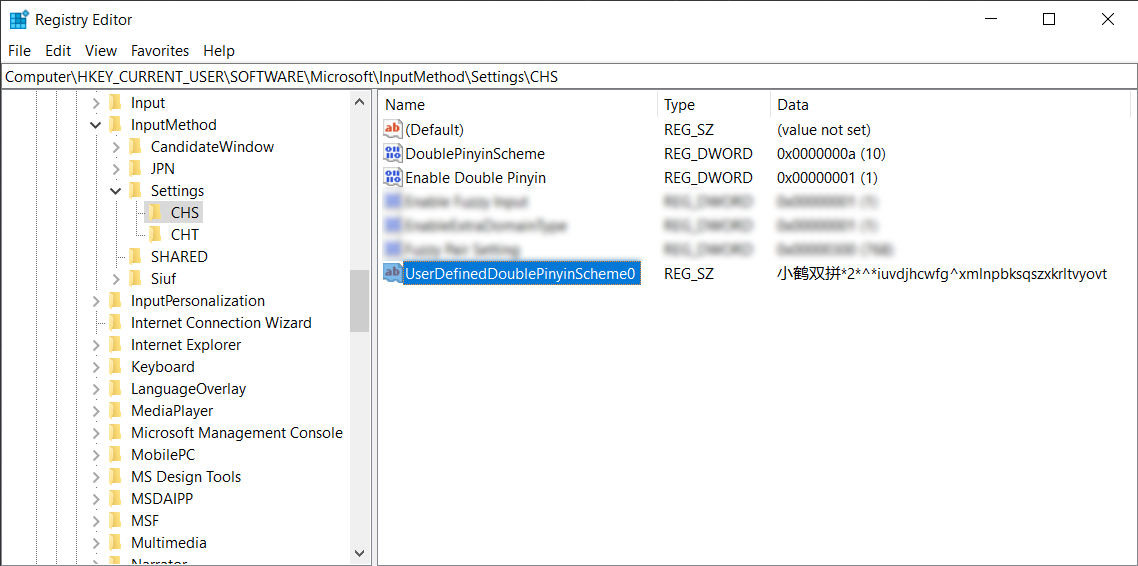This screenshot has height=566, width=1138.
Task: Select the DoublePinyinScheme value
Action: (x=475, y=154)
